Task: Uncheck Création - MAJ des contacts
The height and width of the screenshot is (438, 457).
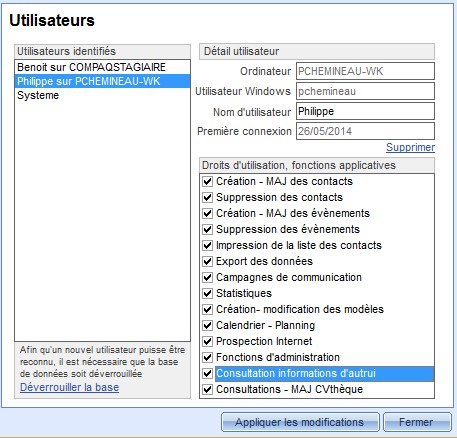Action: pyautogui.click(x=207, y=181)
